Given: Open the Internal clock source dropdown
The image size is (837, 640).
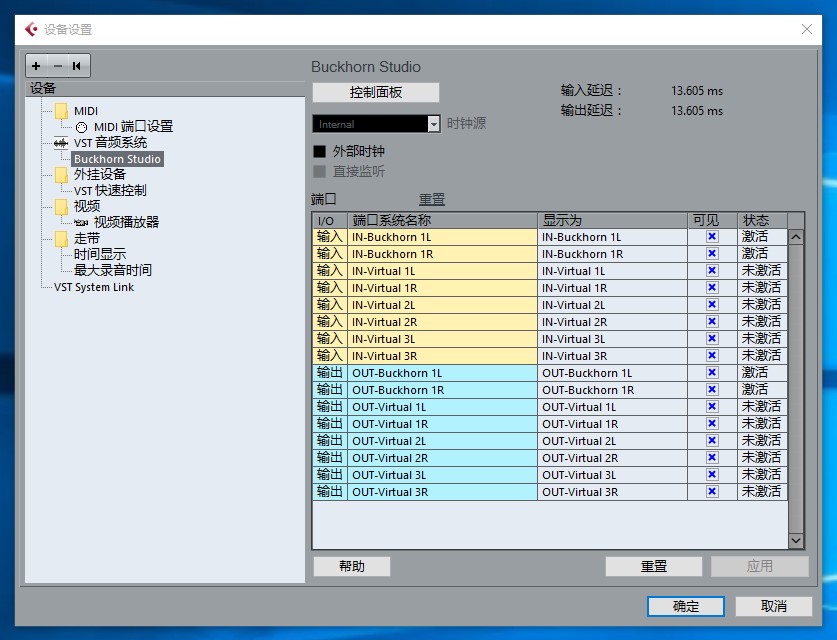Looking at the screenshot, I should (434, 124).
